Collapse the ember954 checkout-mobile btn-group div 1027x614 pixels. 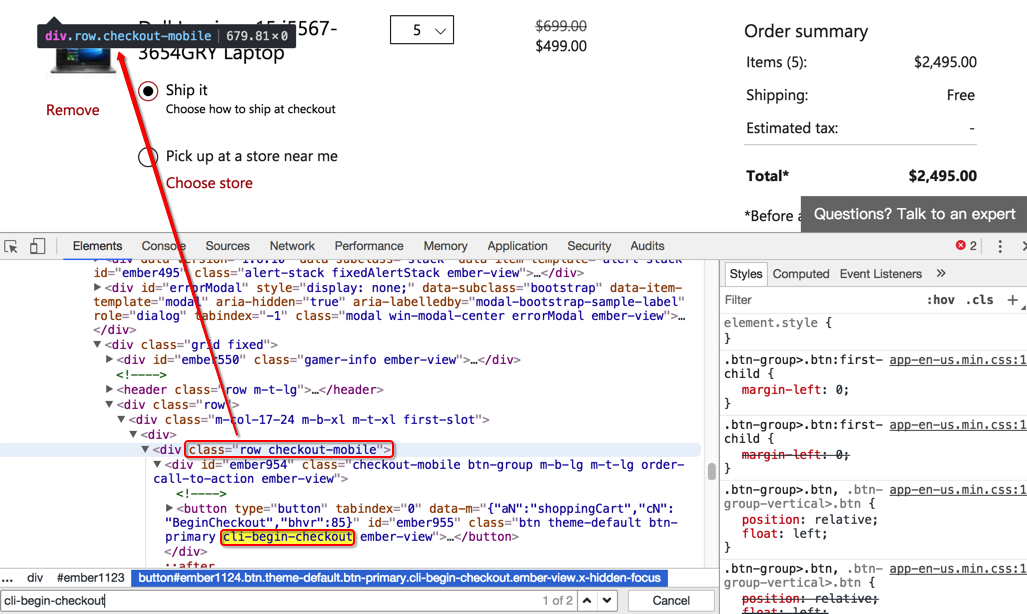coord(157,465)
